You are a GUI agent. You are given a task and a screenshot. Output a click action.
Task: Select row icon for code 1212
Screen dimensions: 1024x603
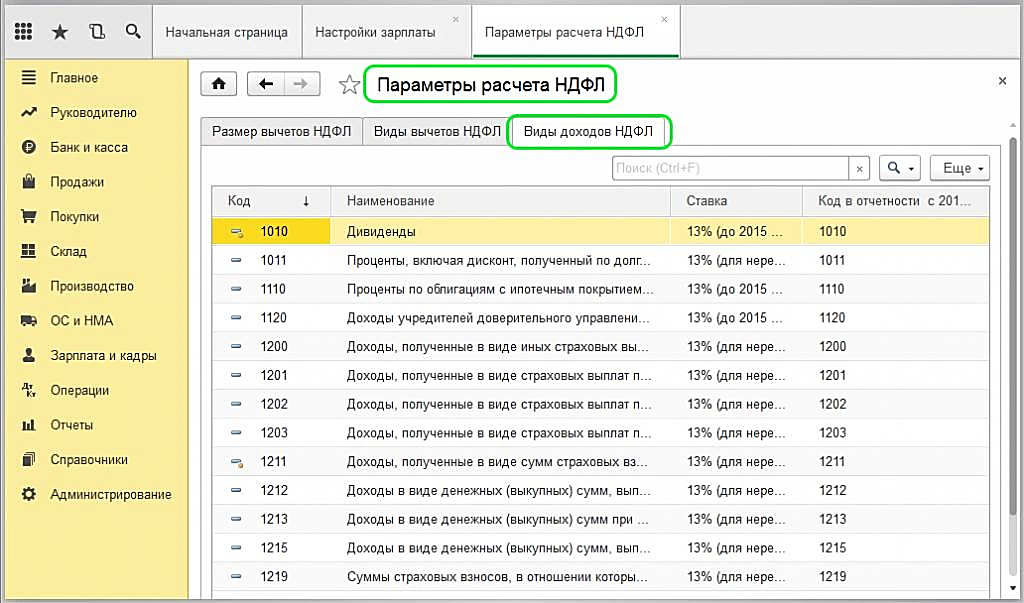pyautogui.click(x=236, y=491)
